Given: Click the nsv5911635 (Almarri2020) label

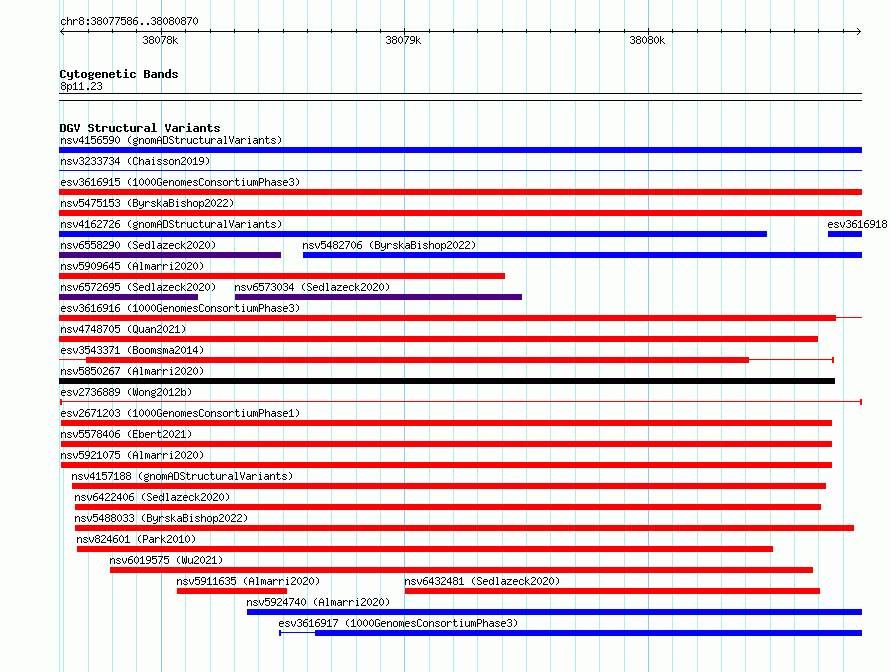Looking at the screenshot, I should pos(248,581).
